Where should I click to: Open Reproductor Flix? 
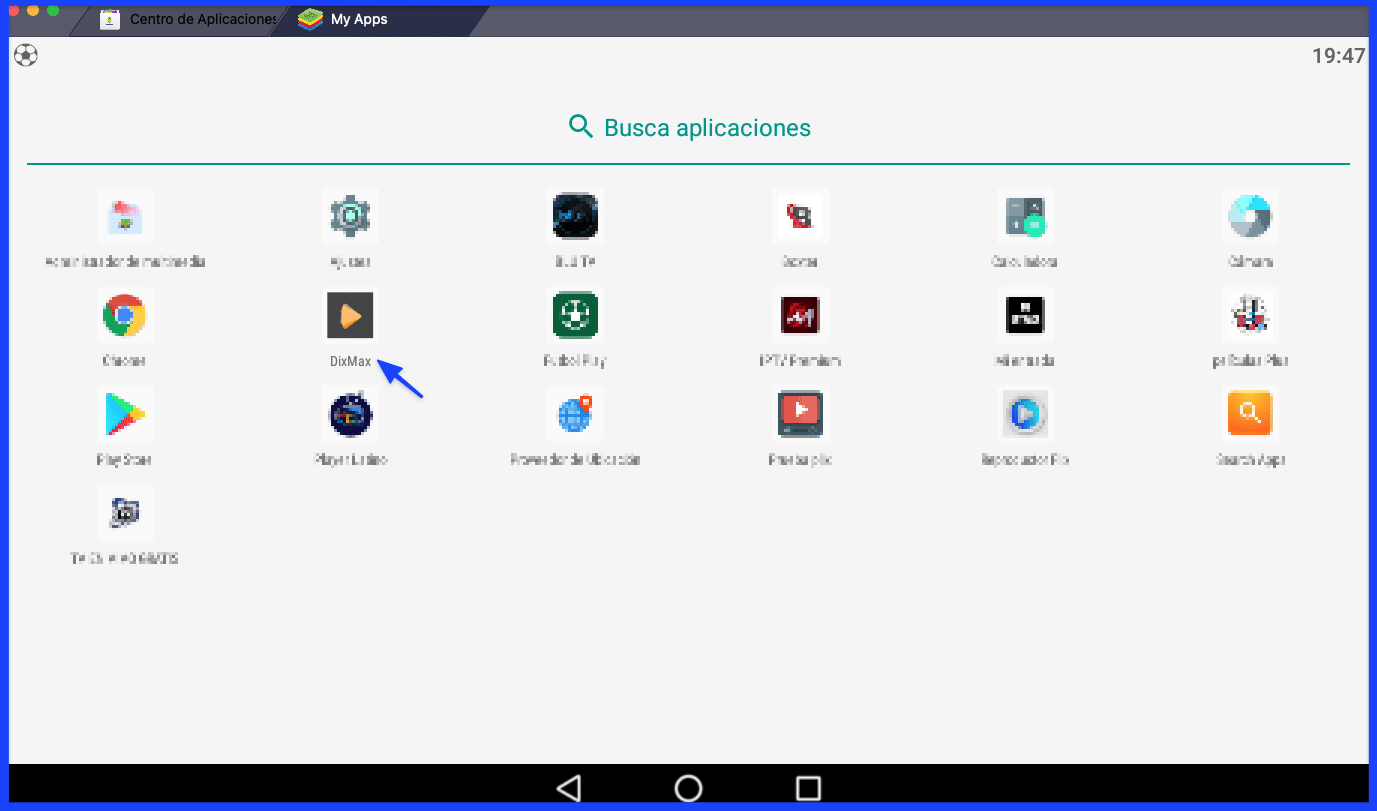[1025, 414]
